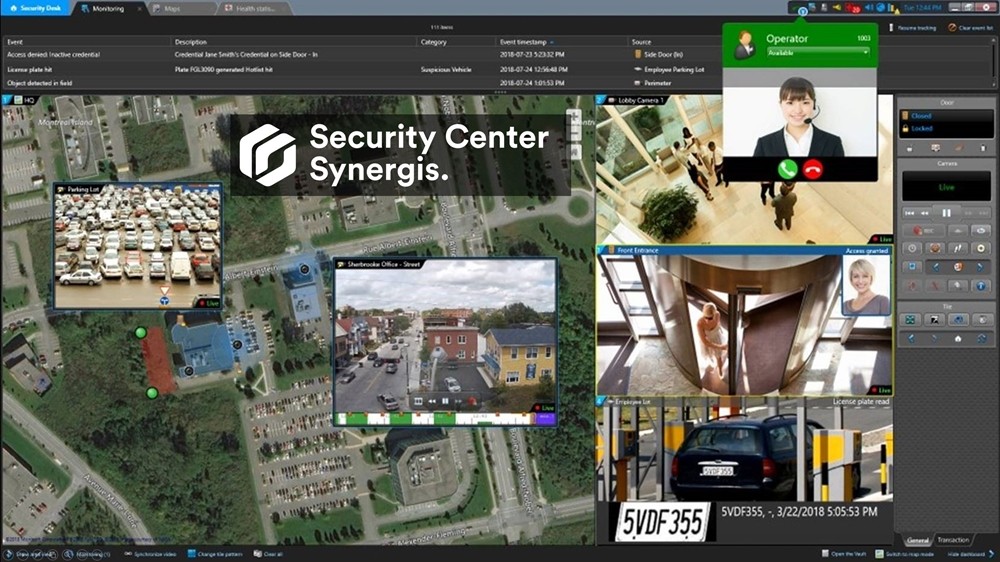Image resolution: width=1000 pixels, height=562 pixels.
Task: Close the Monitoring tab
Action: pos(140,9)
